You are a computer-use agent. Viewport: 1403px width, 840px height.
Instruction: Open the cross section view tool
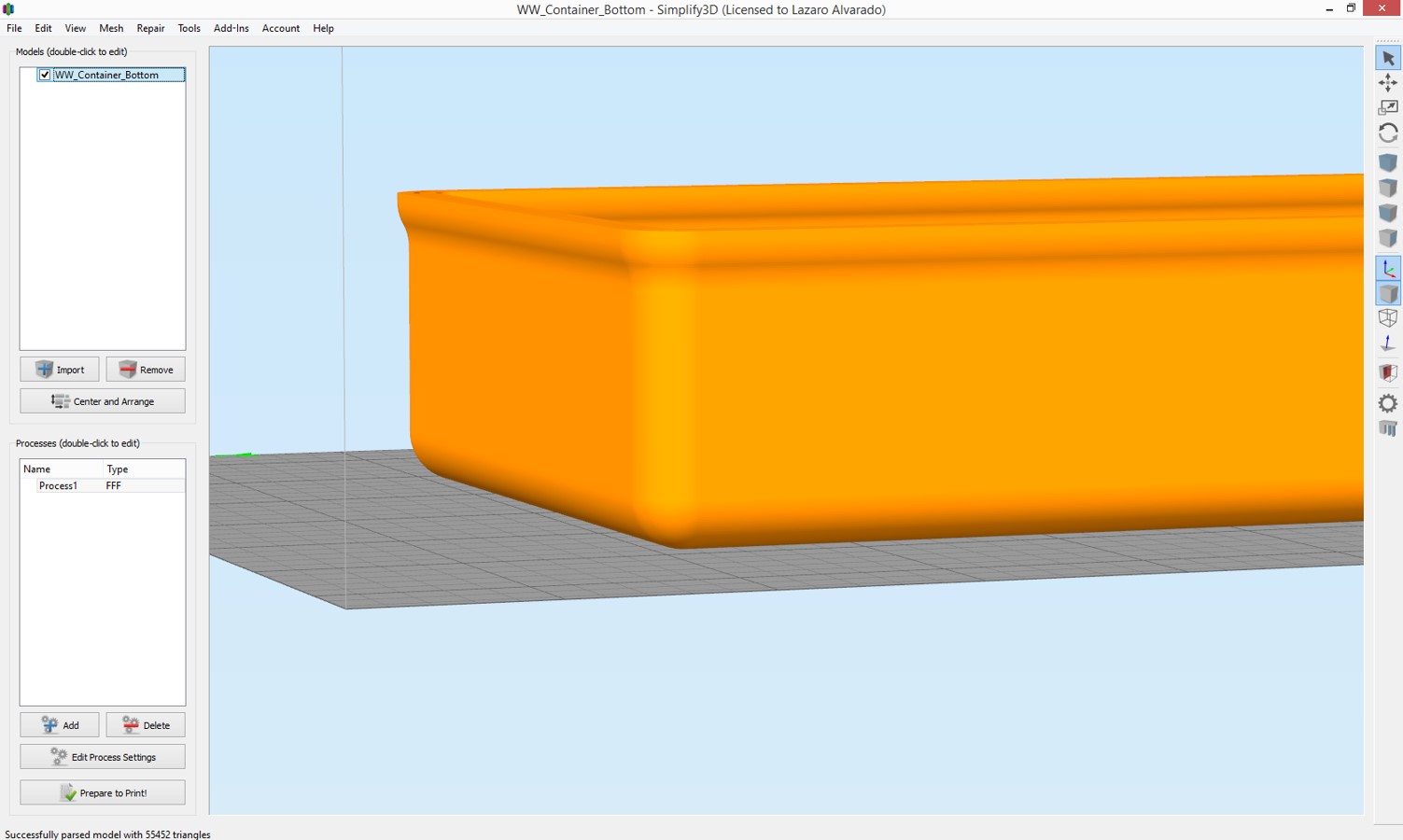(x=1388, y=372)
